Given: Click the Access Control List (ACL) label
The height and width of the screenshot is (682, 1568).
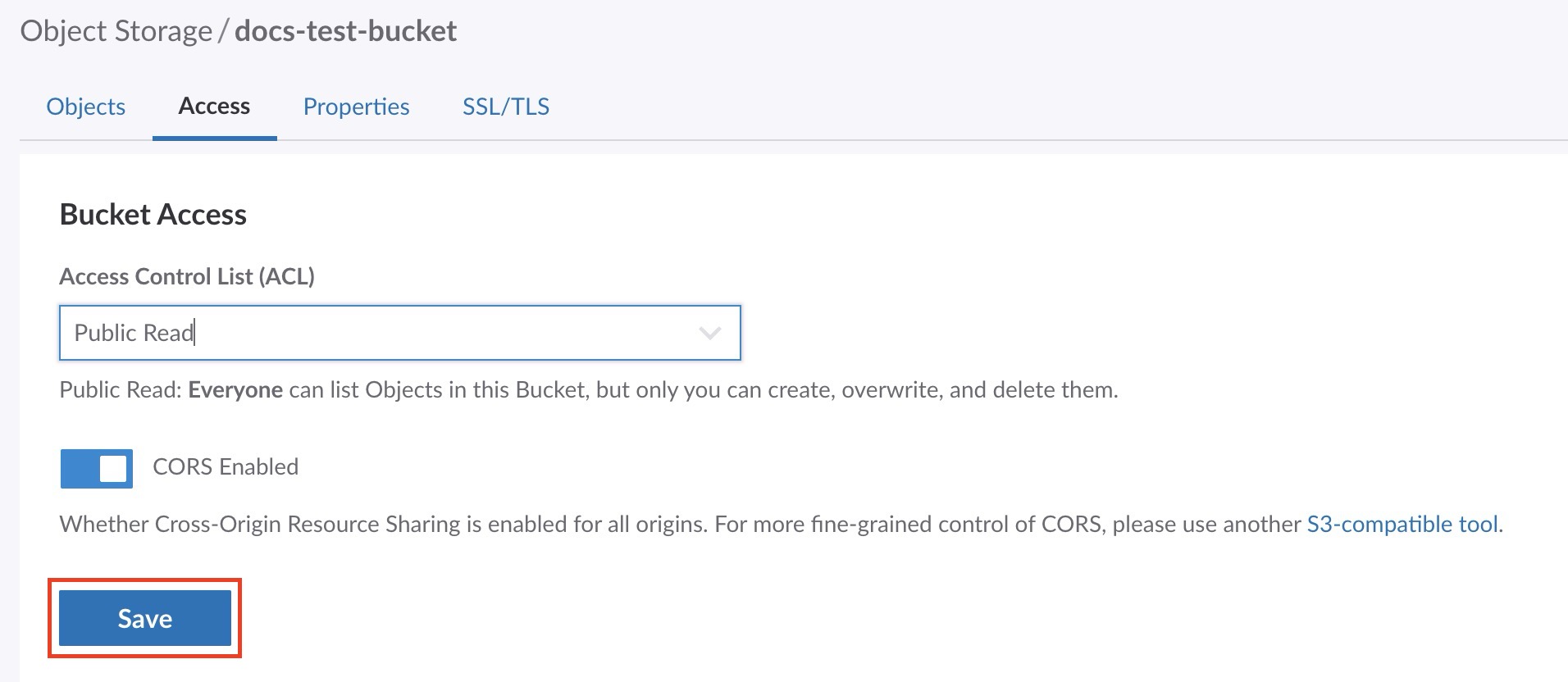Looking at the screenshot, I should coord(187,276).
